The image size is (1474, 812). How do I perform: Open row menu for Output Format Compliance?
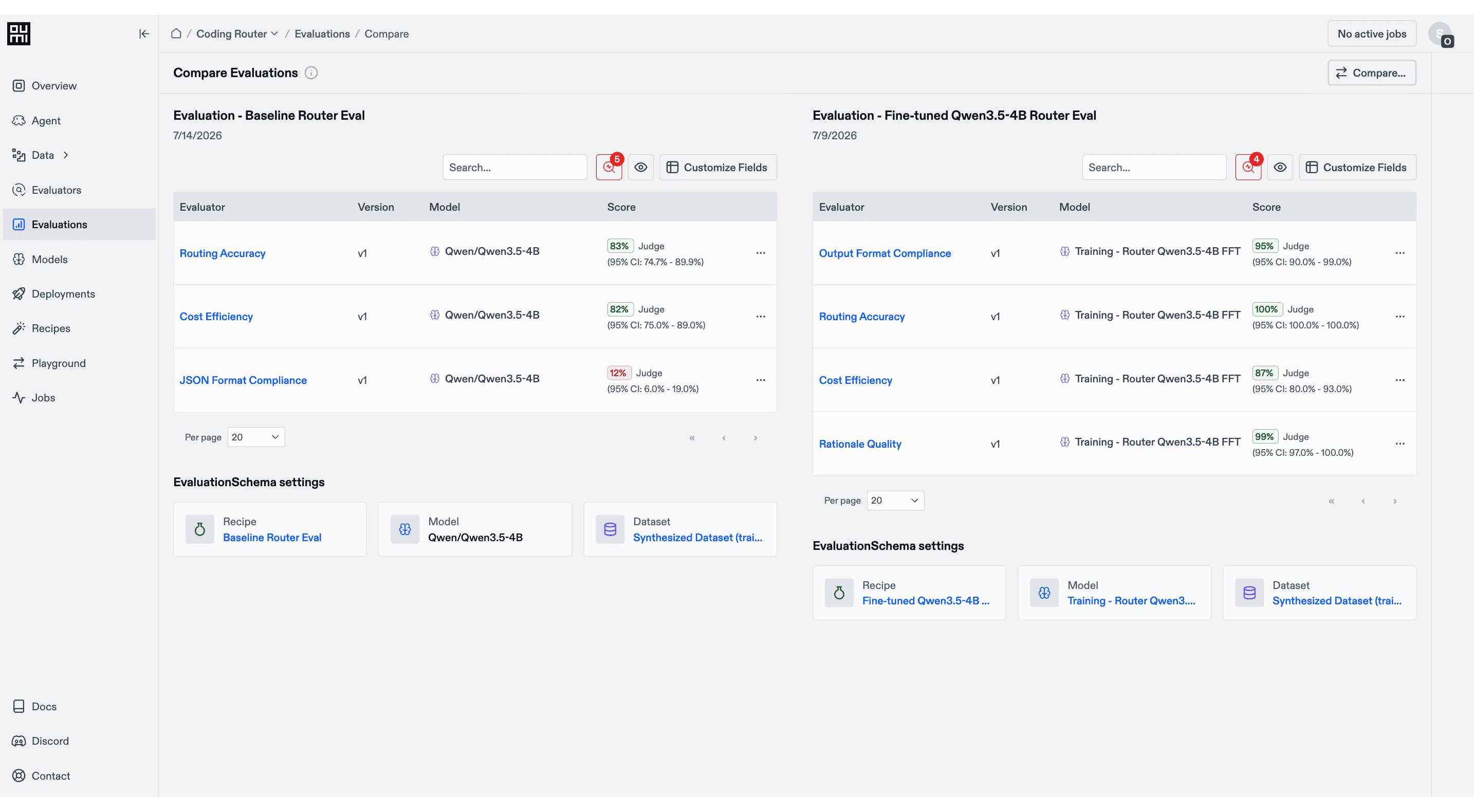click(x=1399, y=253)
